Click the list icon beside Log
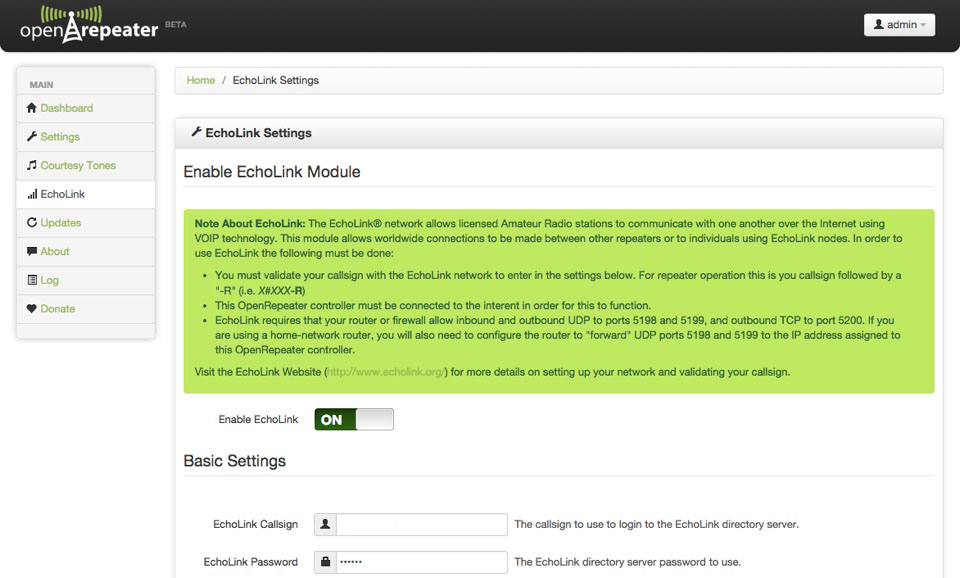This screenshot has height=578, width=960. tap(32, 280)
